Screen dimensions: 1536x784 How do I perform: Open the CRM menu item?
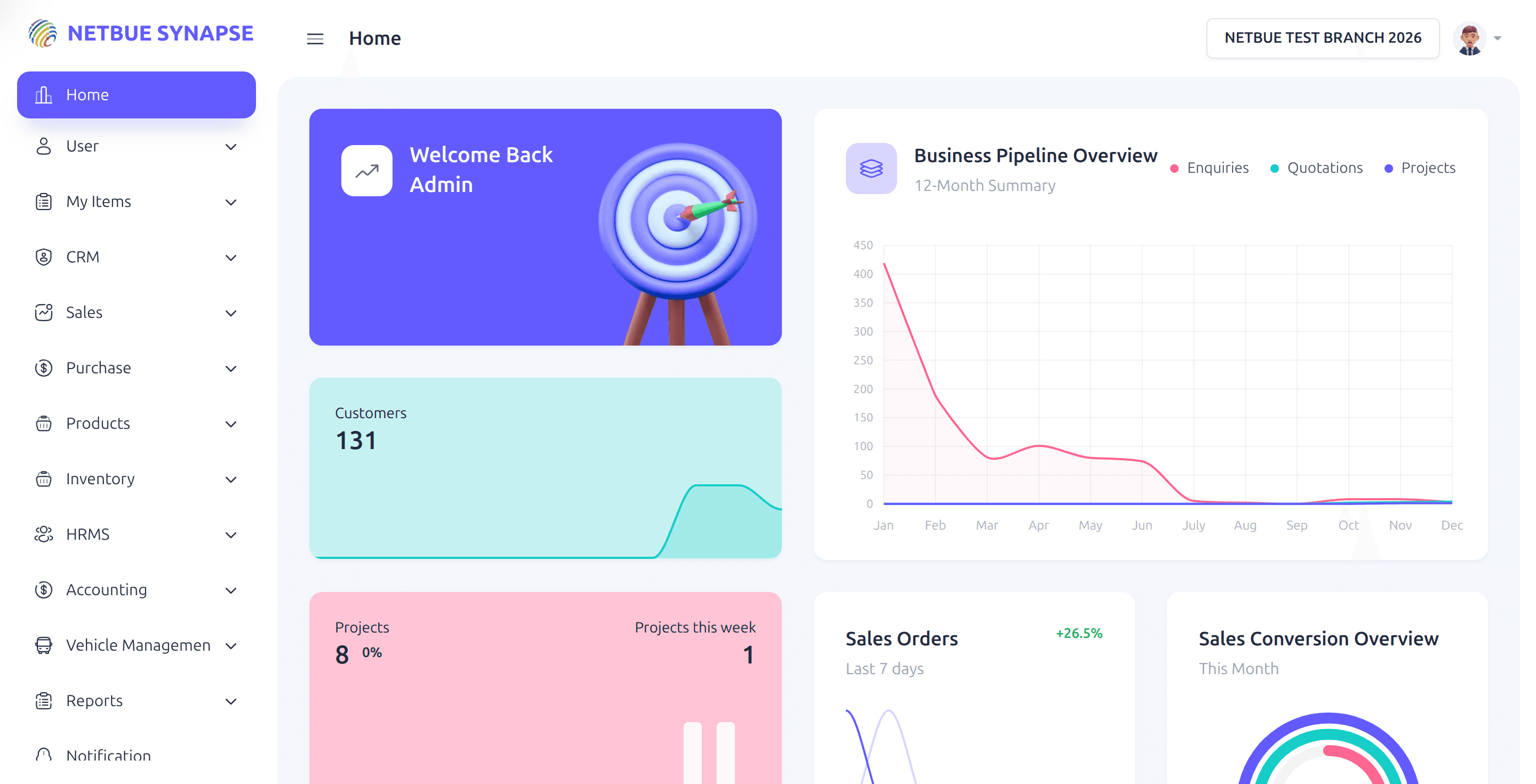tap(137, 257)
